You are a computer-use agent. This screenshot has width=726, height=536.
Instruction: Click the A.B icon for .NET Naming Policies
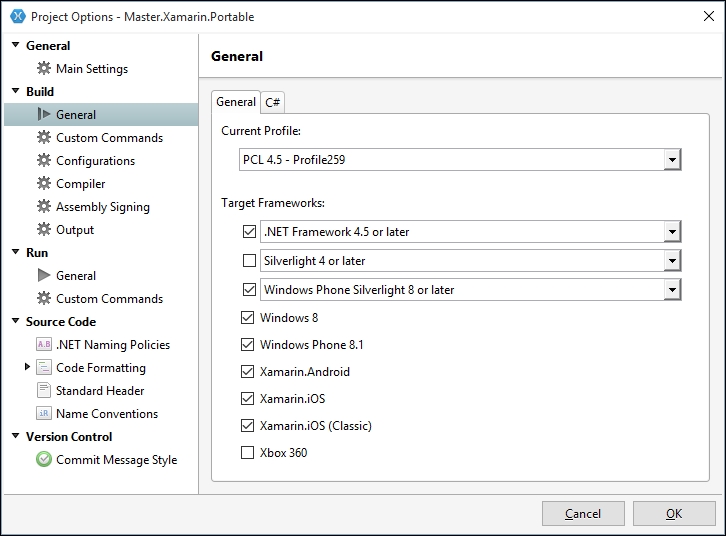44,344
